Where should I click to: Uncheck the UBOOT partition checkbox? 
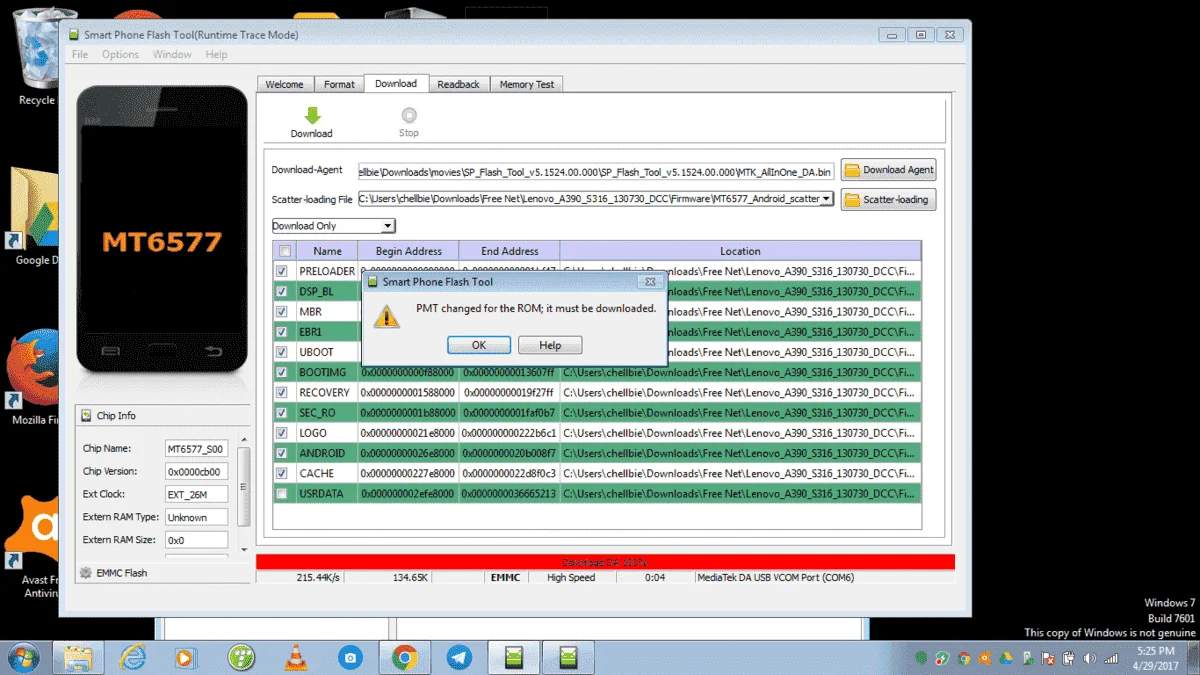click(282, 352)
